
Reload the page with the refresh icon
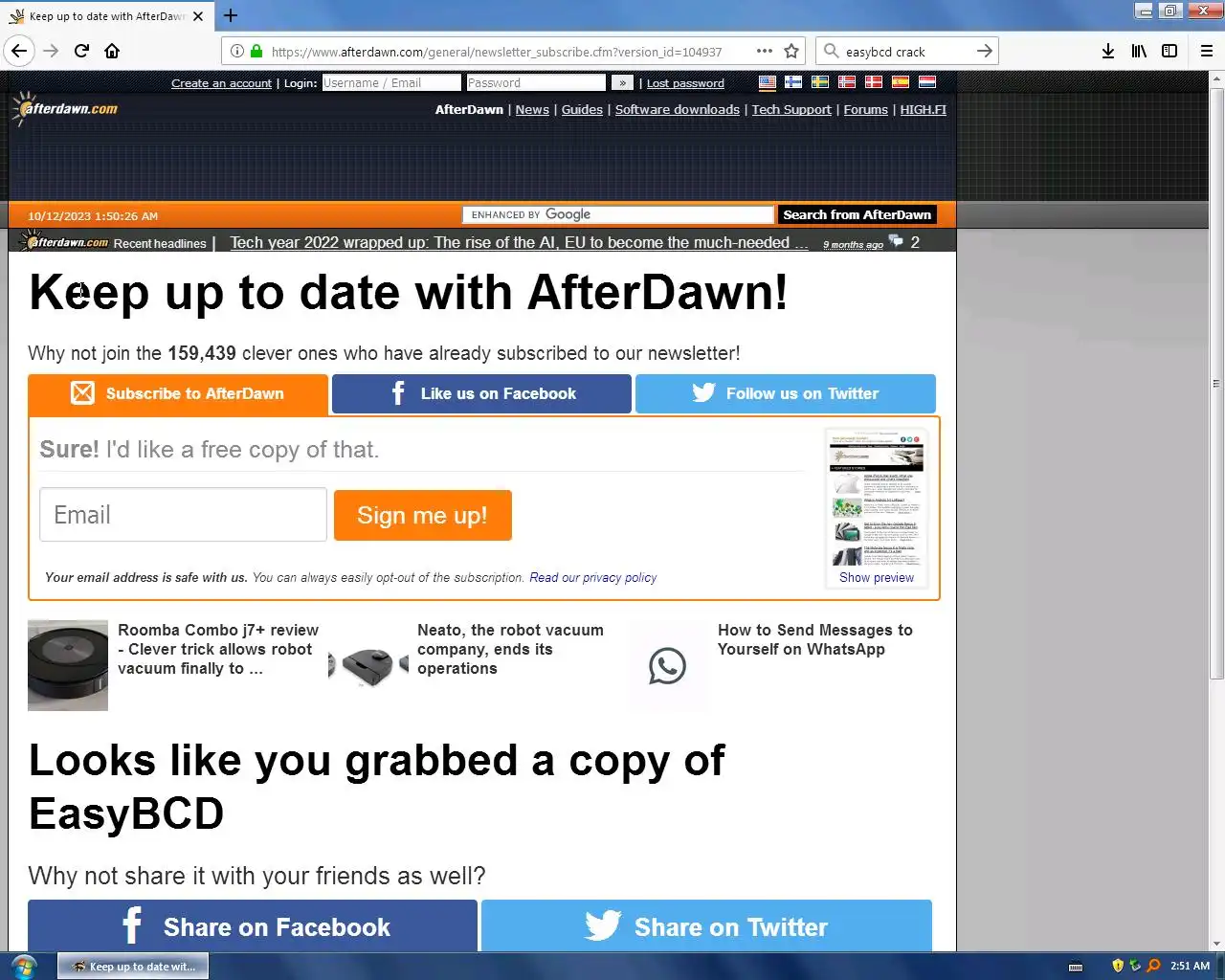coord(81,51)
